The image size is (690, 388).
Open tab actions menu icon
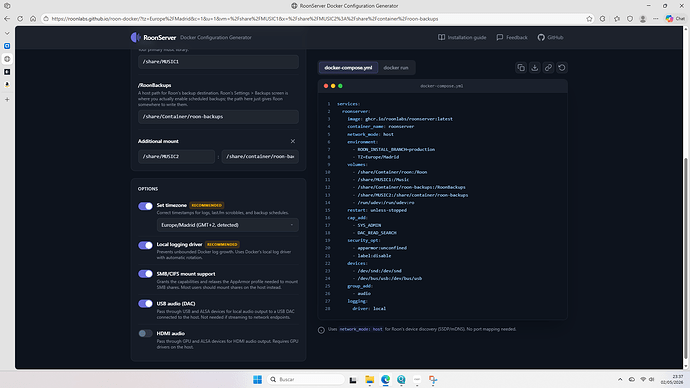[x=7, y=6]
